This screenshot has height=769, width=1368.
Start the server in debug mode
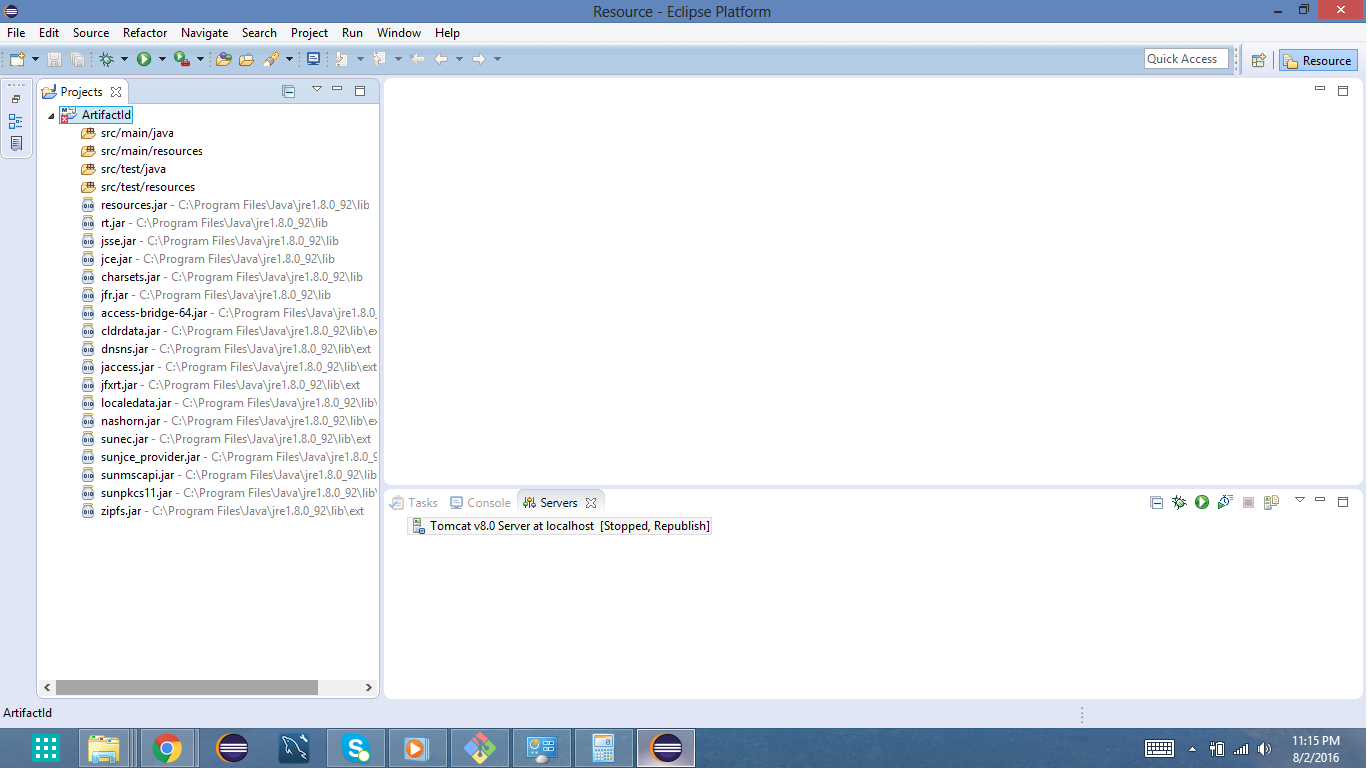tap(1179, 502)
